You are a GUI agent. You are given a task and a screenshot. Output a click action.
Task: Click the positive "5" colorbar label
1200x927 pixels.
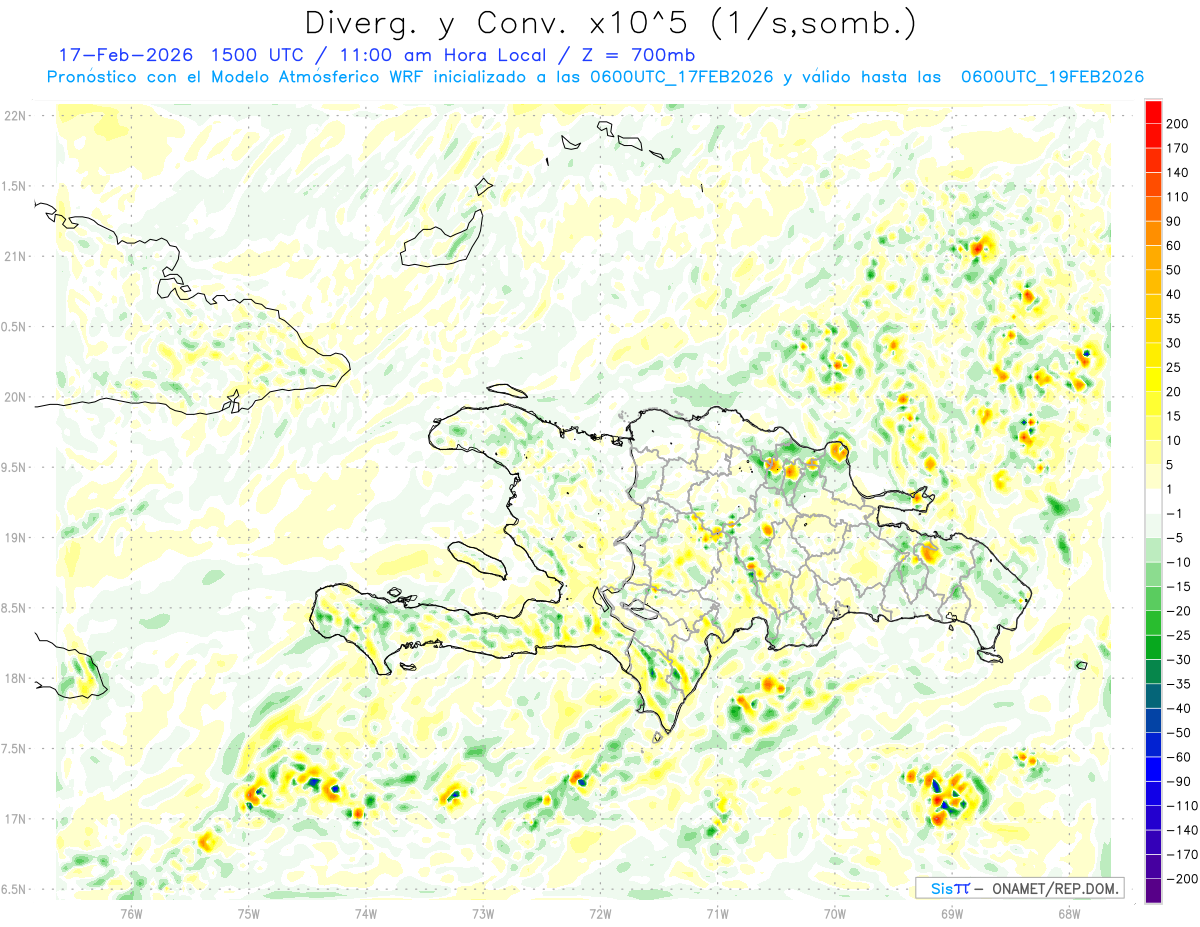pyautogui.click(x=1171, y=465)
